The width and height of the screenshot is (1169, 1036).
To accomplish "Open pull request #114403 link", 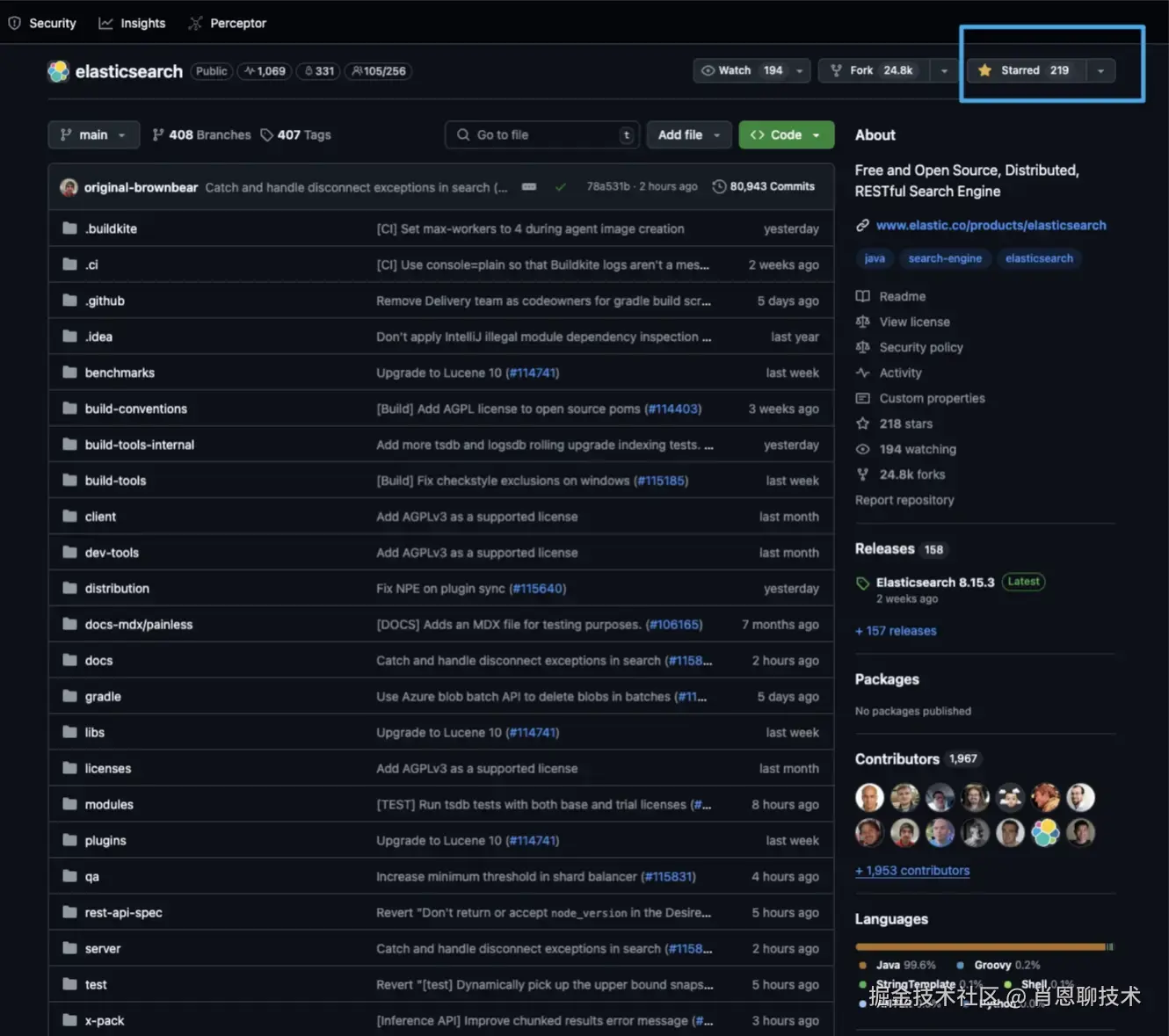I will pyautogui.click(x=672, y=409).
